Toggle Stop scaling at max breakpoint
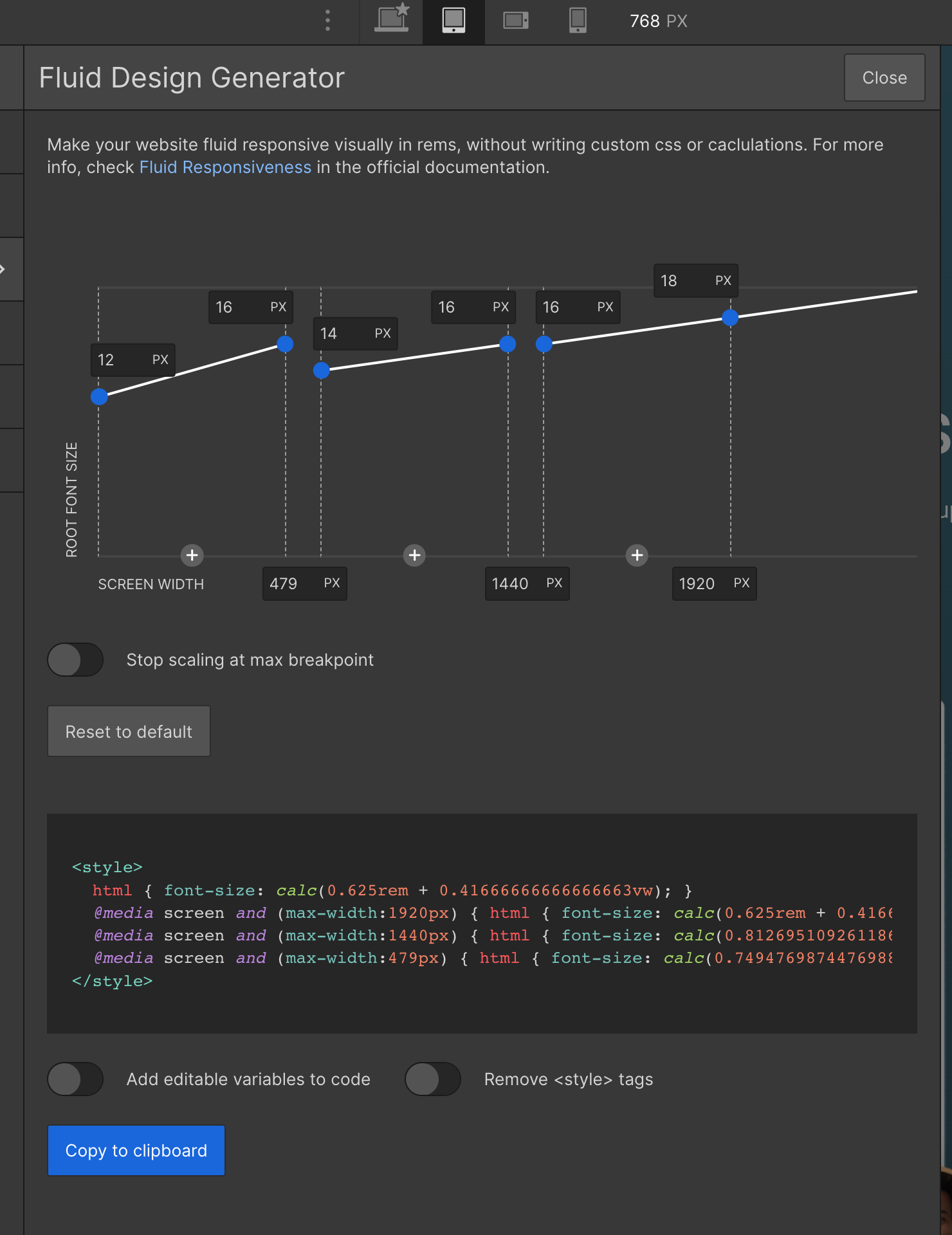Screen dimensions: 952x1235 pos(75,660)
